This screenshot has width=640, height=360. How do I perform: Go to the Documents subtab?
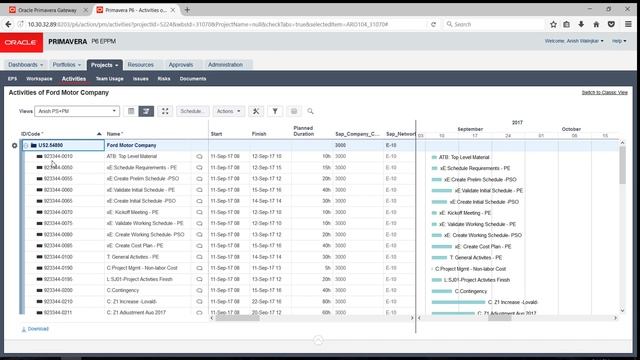(x=193, y=79)
